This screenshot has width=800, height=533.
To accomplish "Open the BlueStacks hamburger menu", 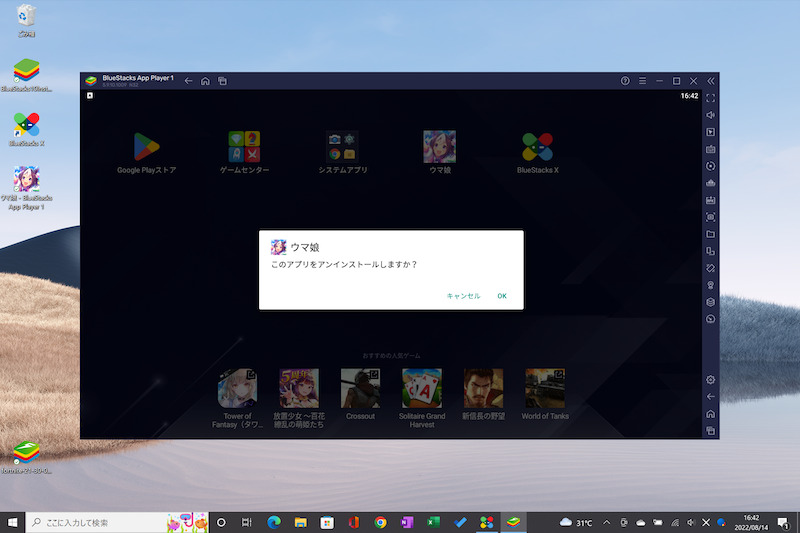I will coord(642,80).
